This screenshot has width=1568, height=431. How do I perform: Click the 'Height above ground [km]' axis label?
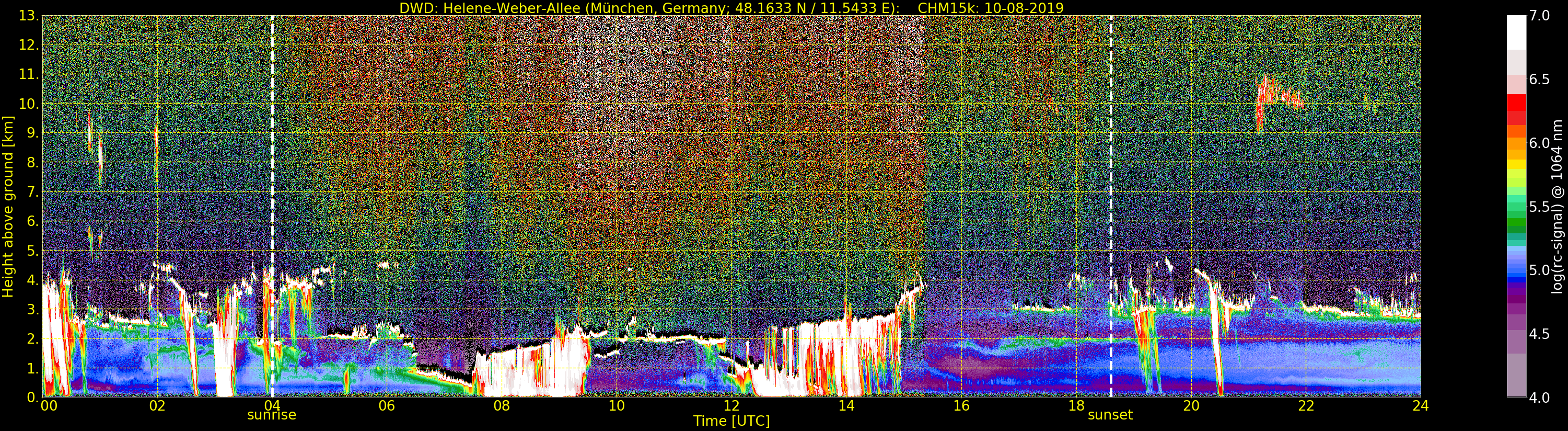pos(8,206)
